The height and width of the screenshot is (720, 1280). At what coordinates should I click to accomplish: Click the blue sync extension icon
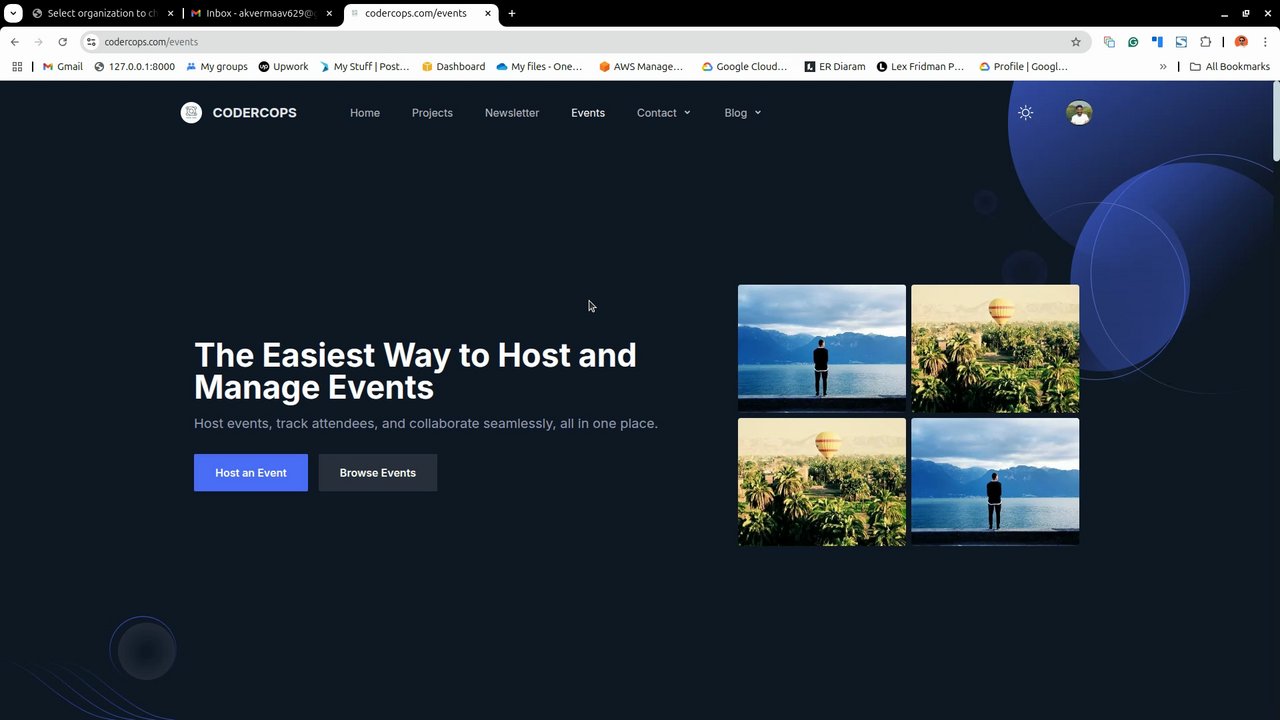pyautogui.click(x=1181, y=42)
